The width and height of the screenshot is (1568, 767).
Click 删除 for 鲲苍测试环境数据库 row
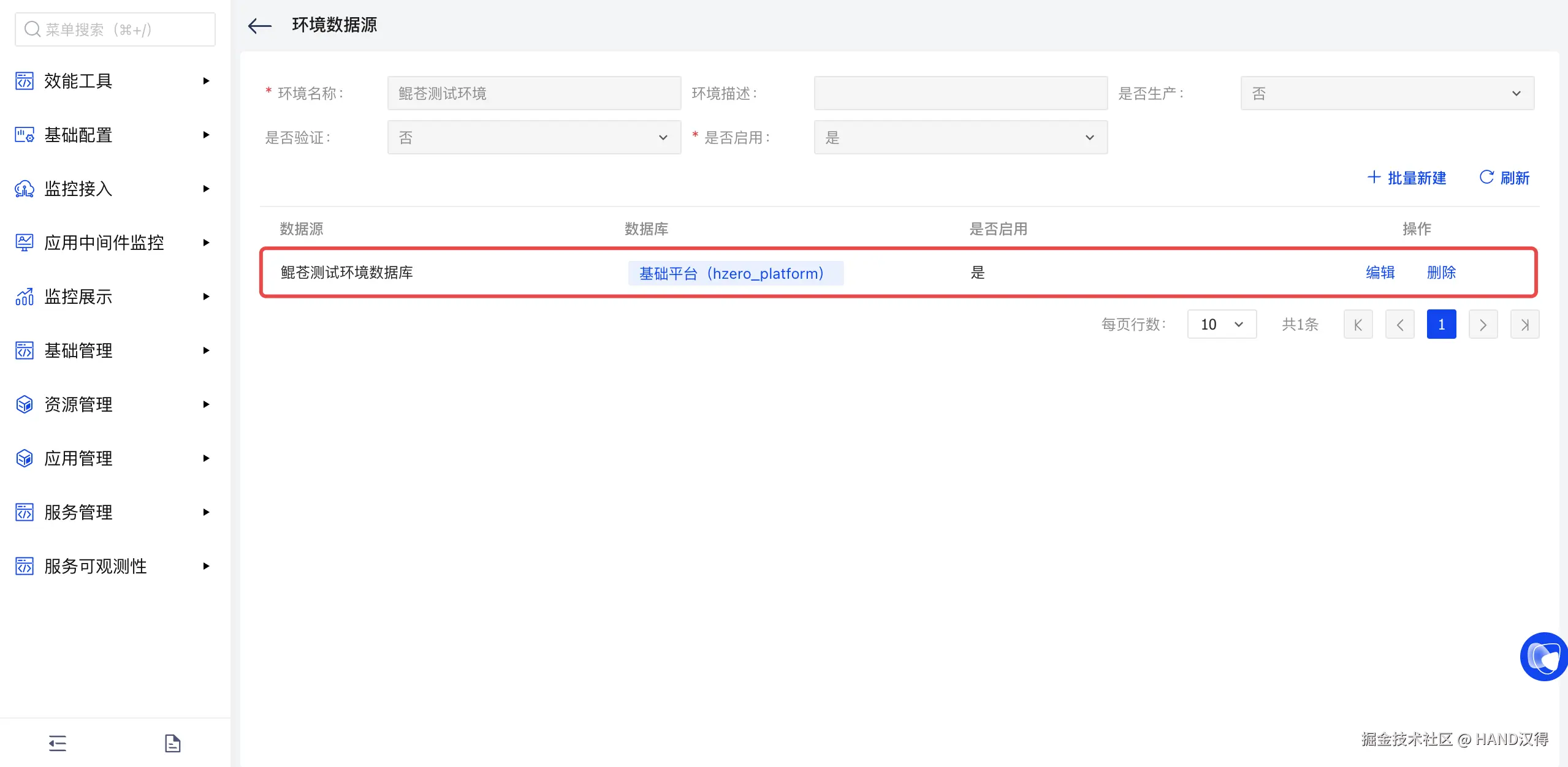click(x=1441, y=273)
